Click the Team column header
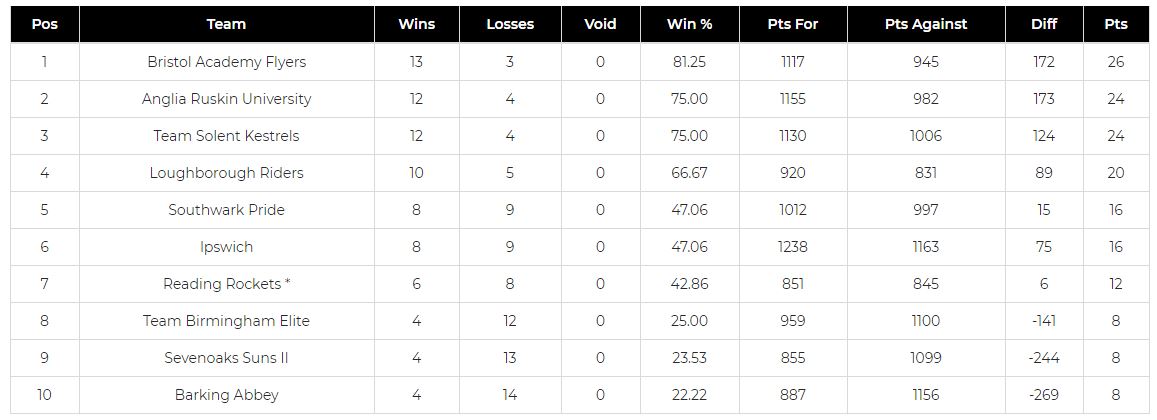This screenshot has width=1157, height=420. pyautogui.click(x=227, y=24)
